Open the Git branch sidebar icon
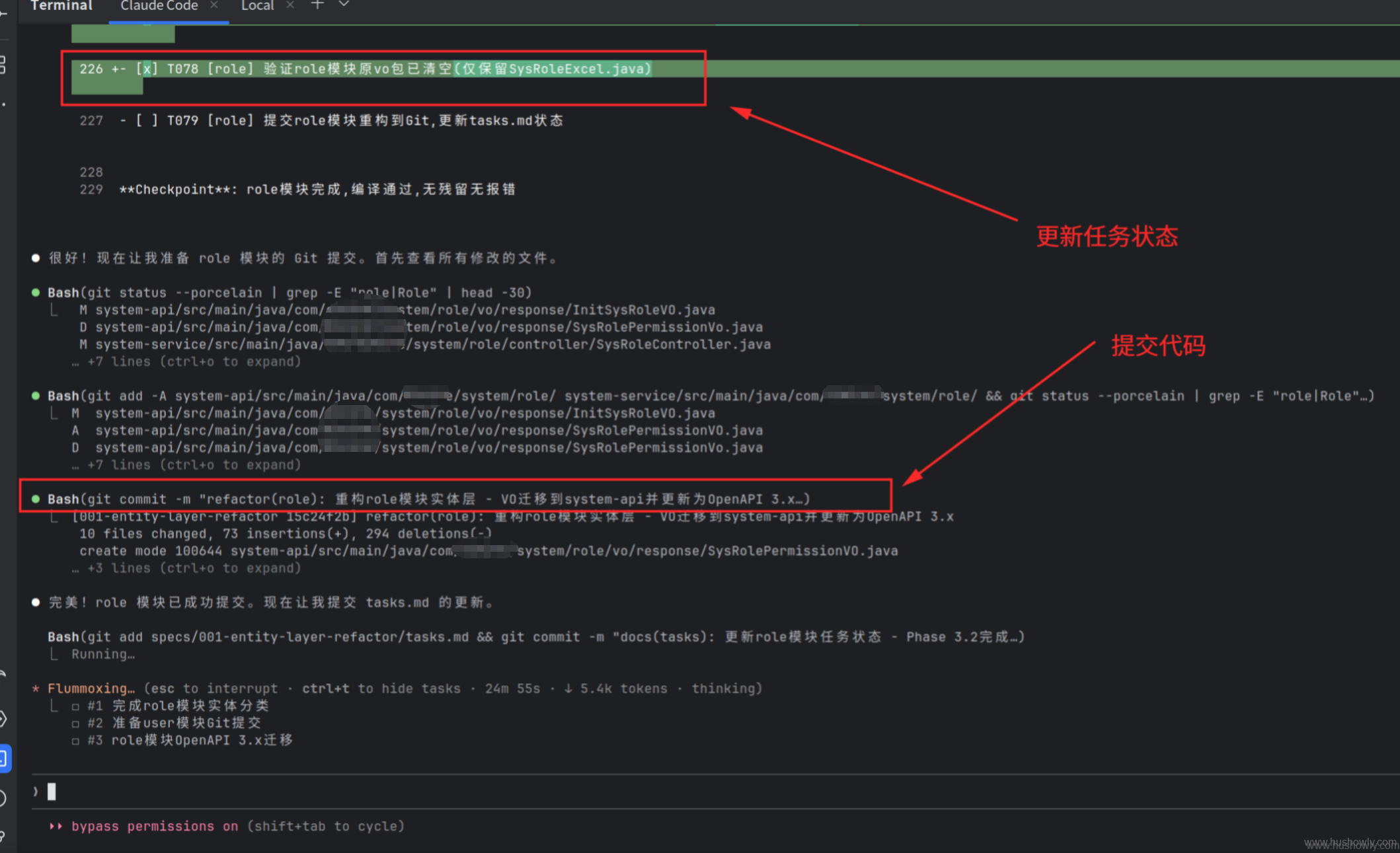 3,836
